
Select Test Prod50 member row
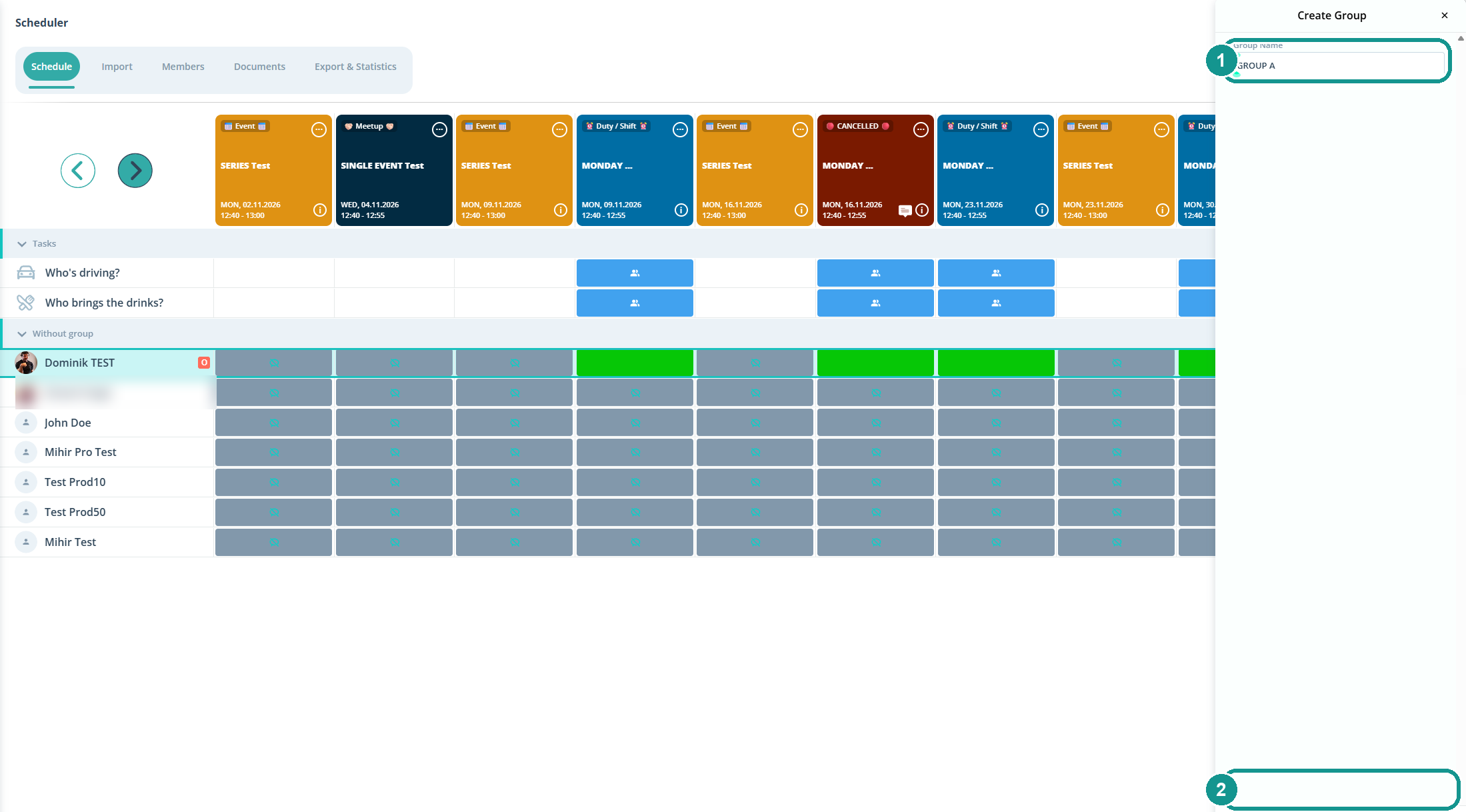point(107,512)
